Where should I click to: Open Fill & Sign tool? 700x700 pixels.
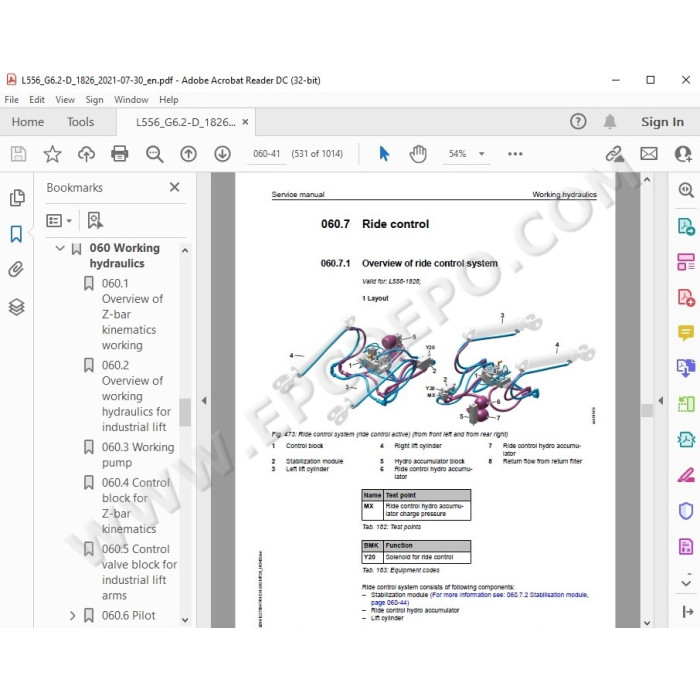point(686,475)
